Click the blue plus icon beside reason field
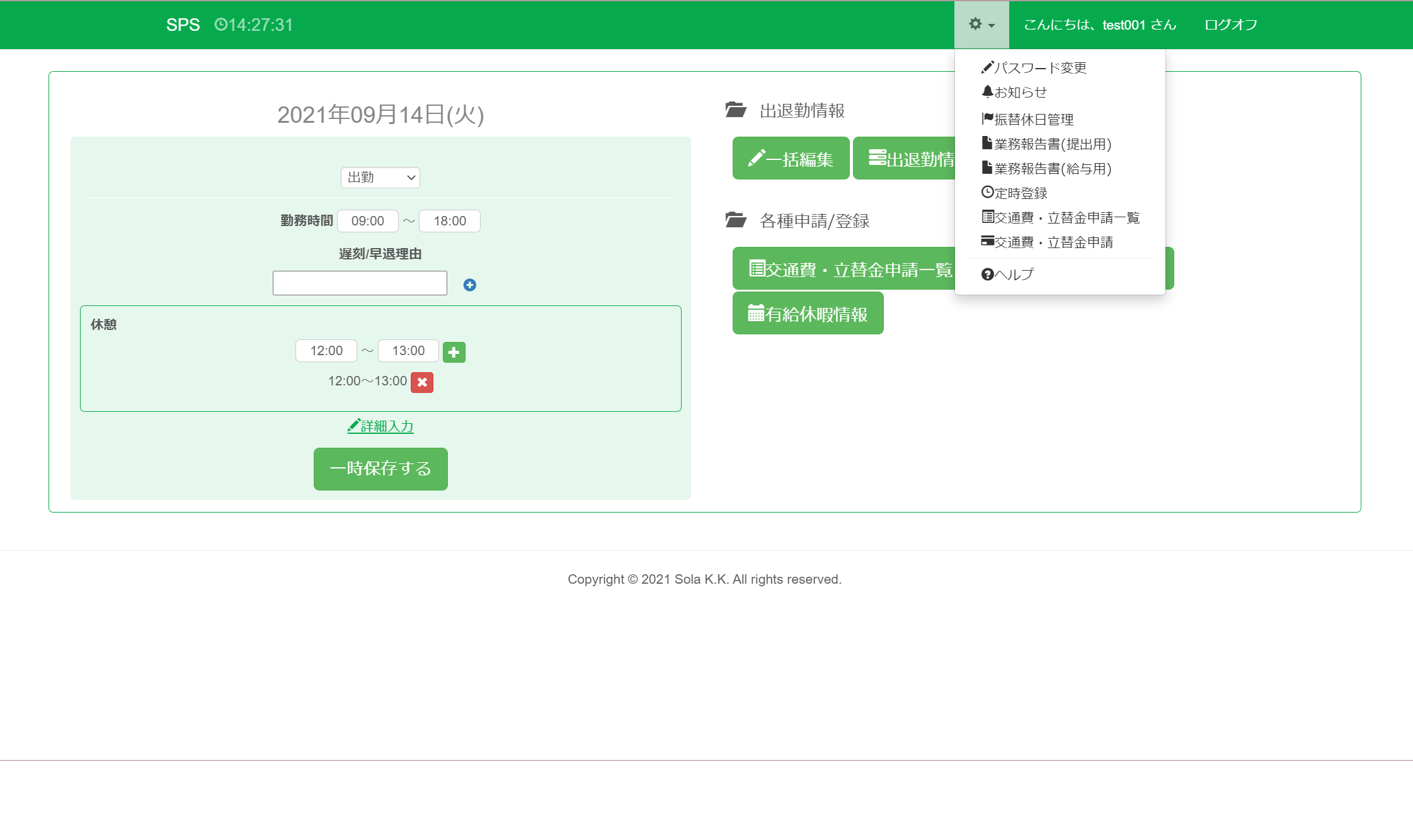 tap(469, 285)
